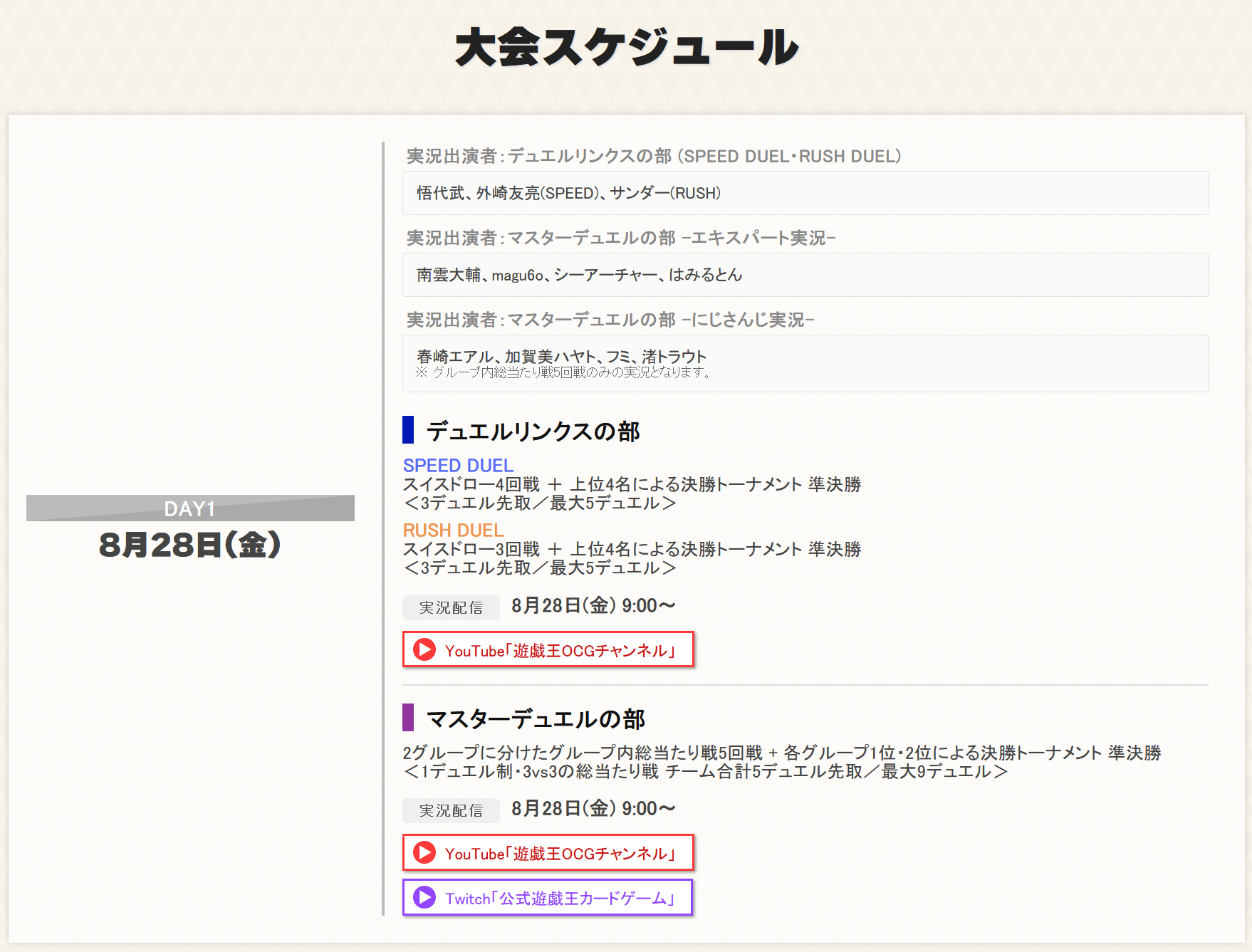Click the blue SPEED DUEL subheading

point(459,465)
